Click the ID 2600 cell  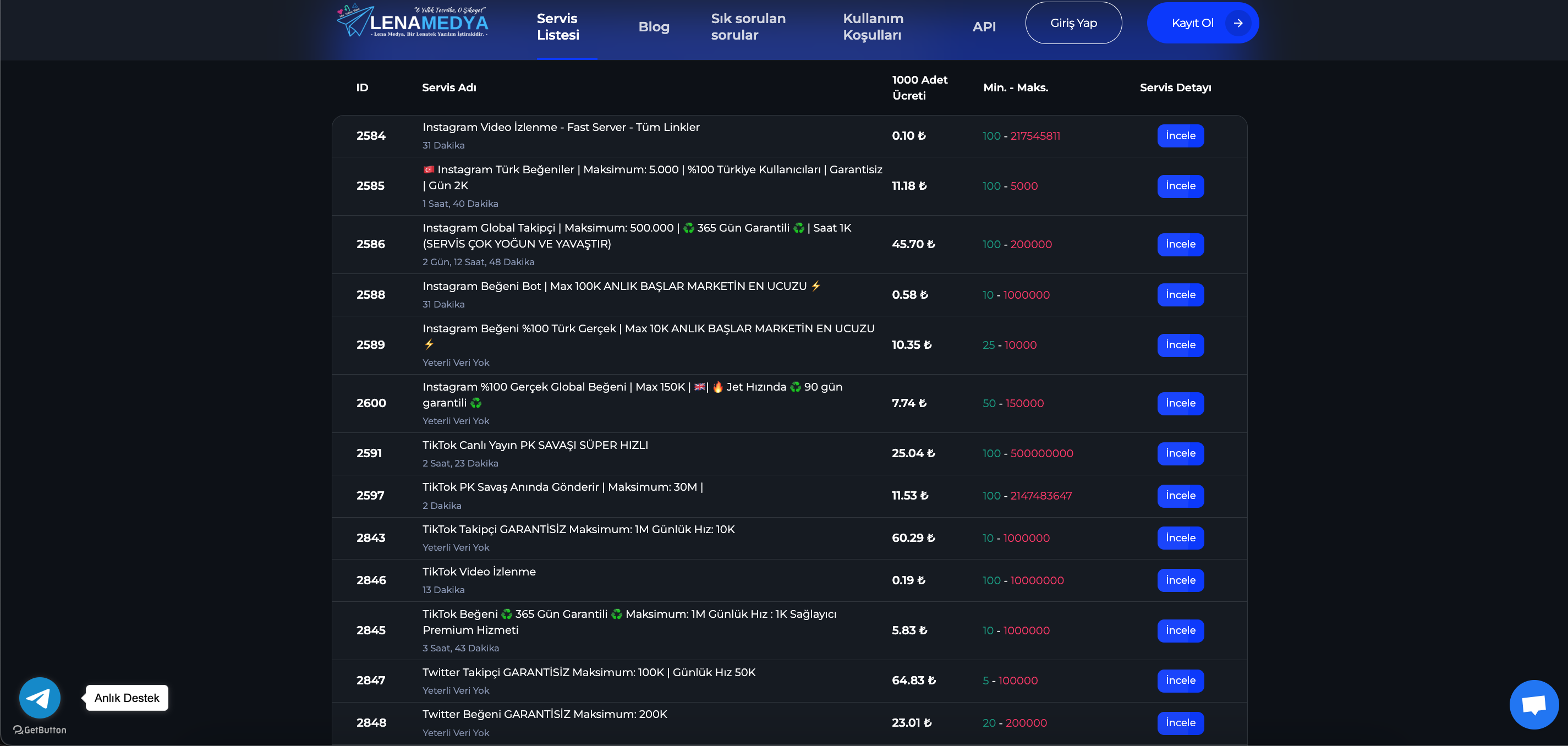pyautogui.click(x=371, y=403)
